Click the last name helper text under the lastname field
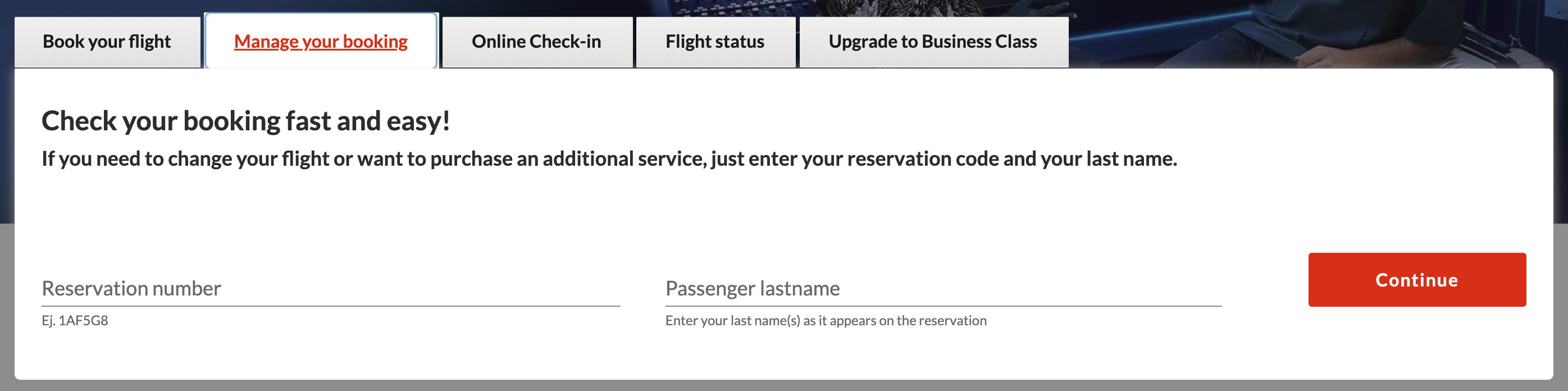 (x=826, y=320)
